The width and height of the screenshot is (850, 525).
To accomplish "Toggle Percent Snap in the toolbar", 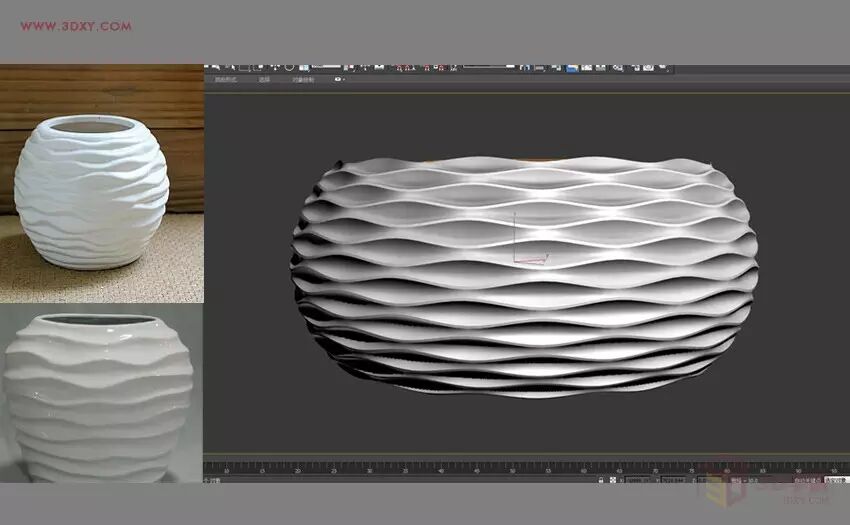I will 427,68.
